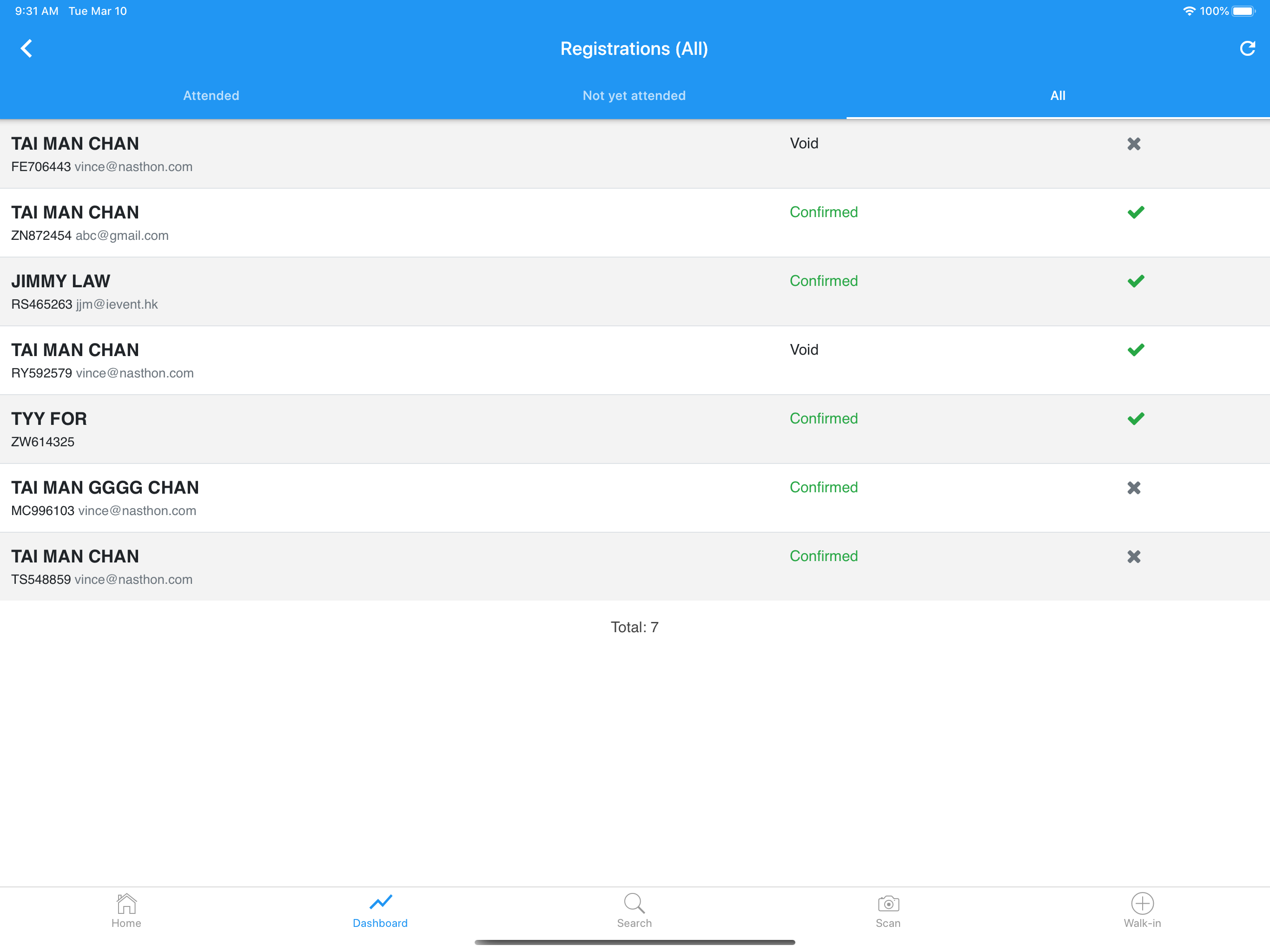1270x952 pixels.
Task: Go back using the back arrow
Action: coord(26,48)
